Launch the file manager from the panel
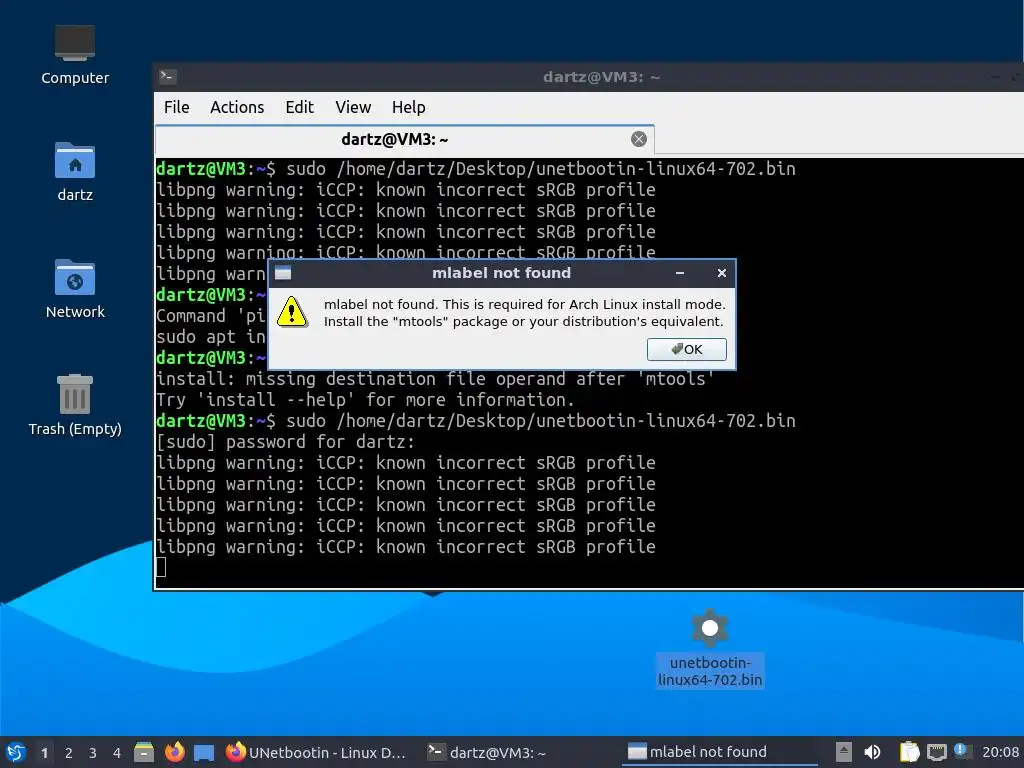Viewport: 1024px width, 768px height. pos(144,752)
